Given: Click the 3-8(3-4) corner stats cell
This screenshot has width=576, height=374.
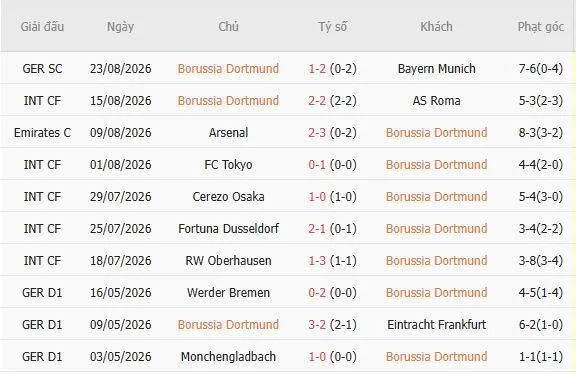Looking at the screenshot, I should point(541,260).
